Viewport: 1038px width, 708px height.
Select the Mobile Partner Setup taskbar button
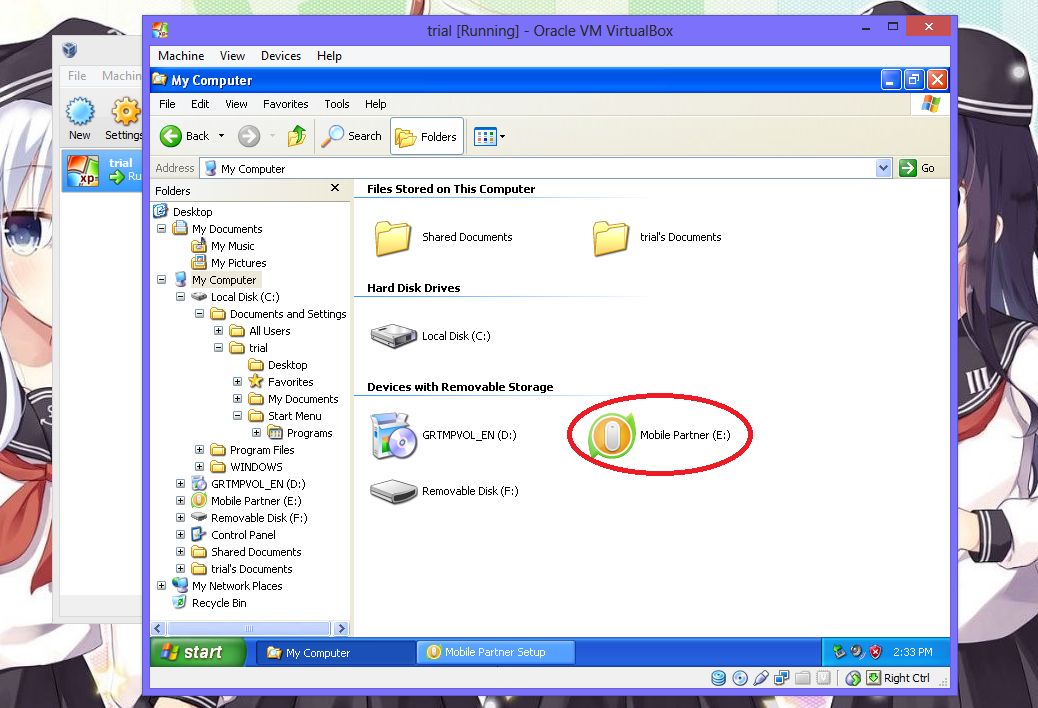[495, 651]
